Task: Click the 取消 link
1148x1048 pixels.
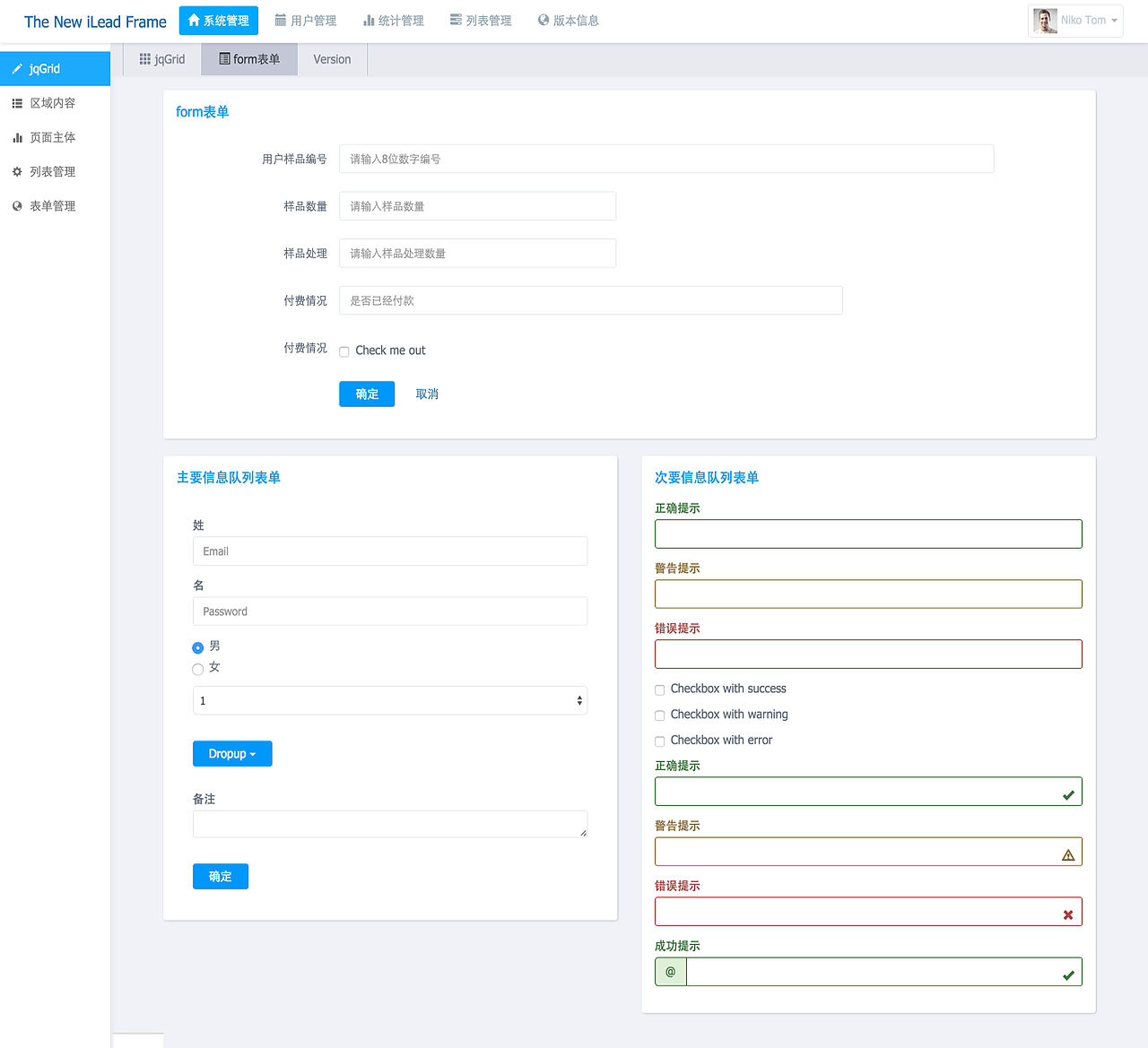Action: [427, 394]
